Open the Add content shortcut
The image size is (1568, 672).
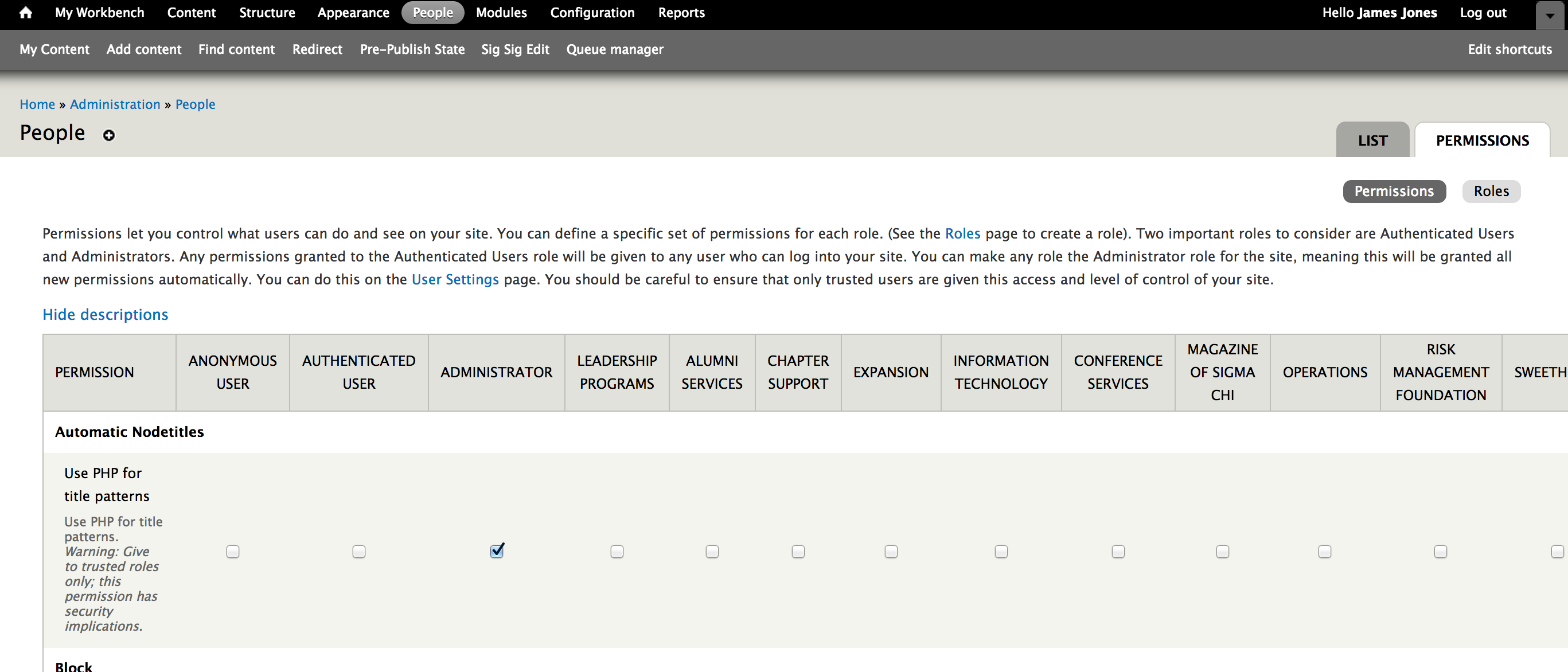pyautogui.click(x=143, y=49)
